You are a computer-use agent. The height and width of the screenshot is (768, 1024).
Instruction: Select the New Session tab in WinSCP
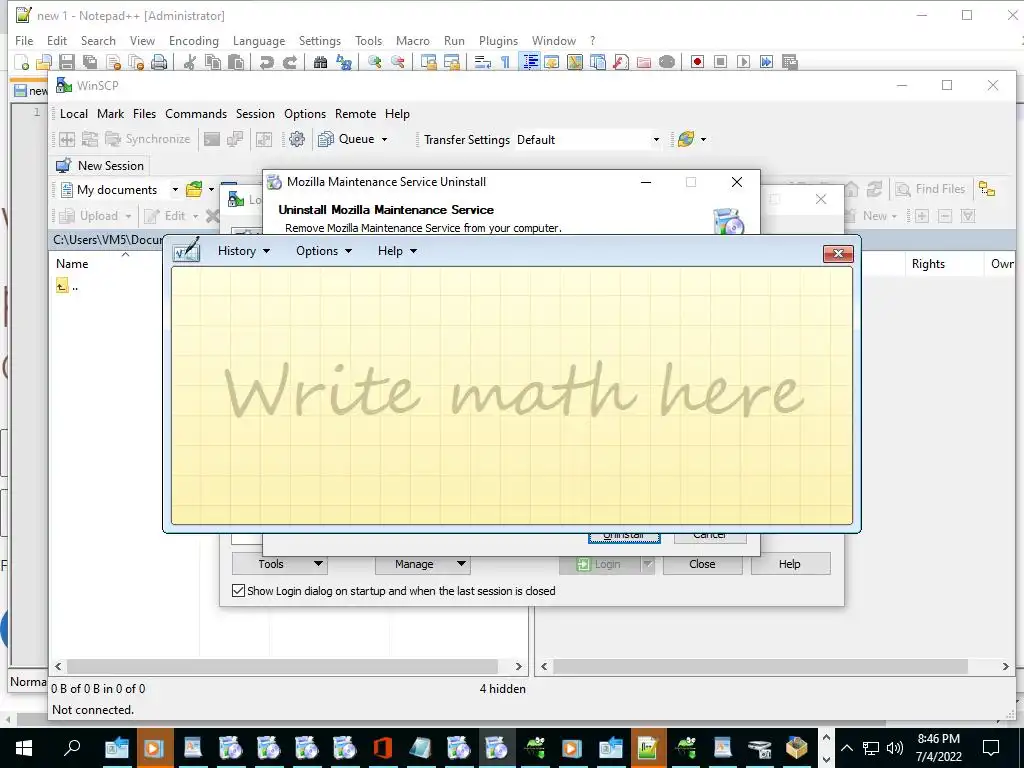pos(100,166)
